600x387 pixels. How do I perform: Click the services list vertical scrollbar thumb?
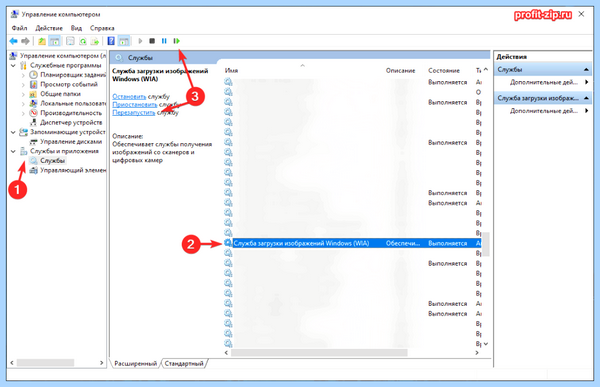[486, 244]
